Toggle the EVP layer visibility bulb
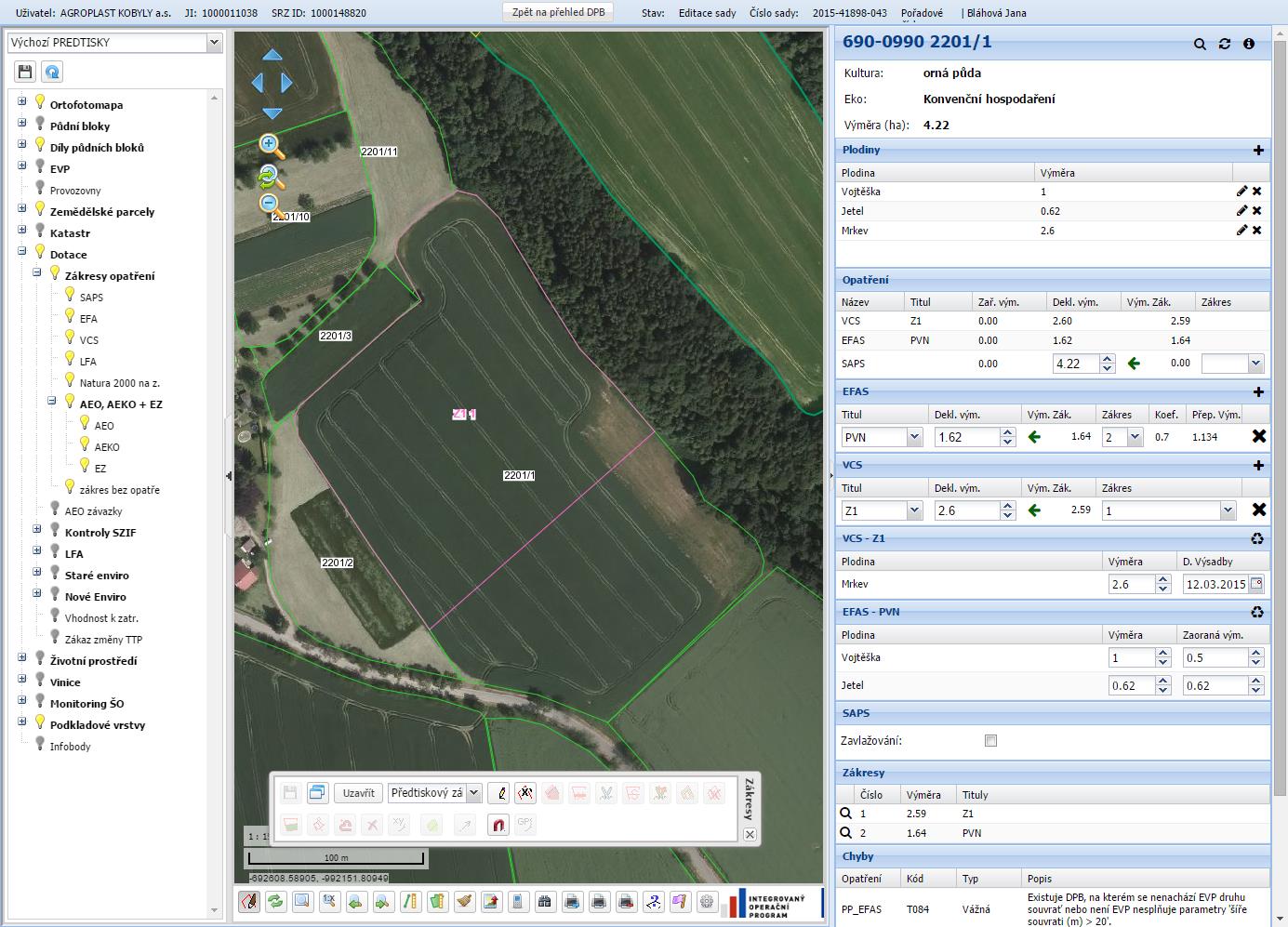 point(40,166)
